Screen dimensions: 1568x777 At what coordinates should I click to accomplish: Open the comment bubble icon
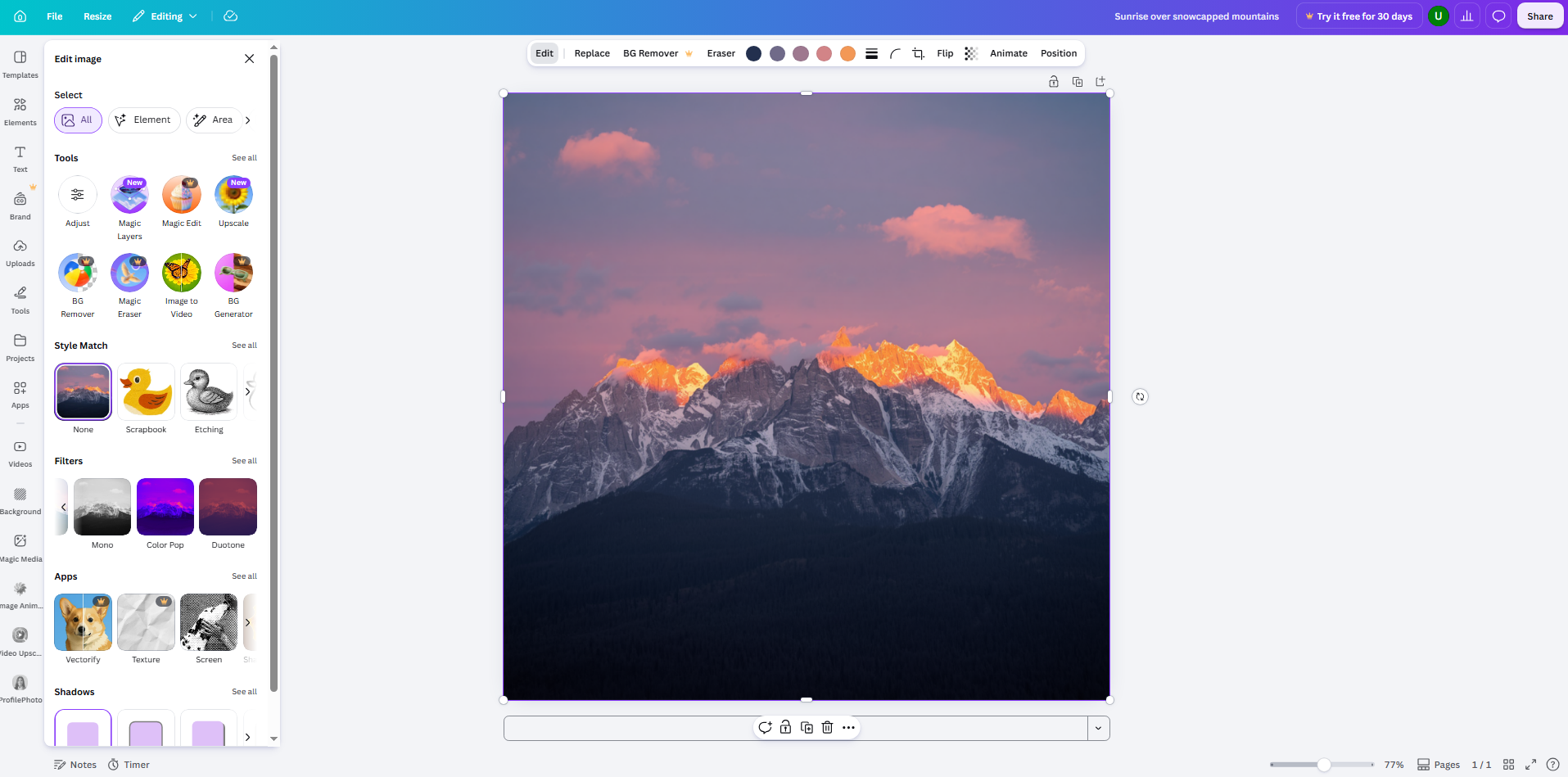point(1498,16)
